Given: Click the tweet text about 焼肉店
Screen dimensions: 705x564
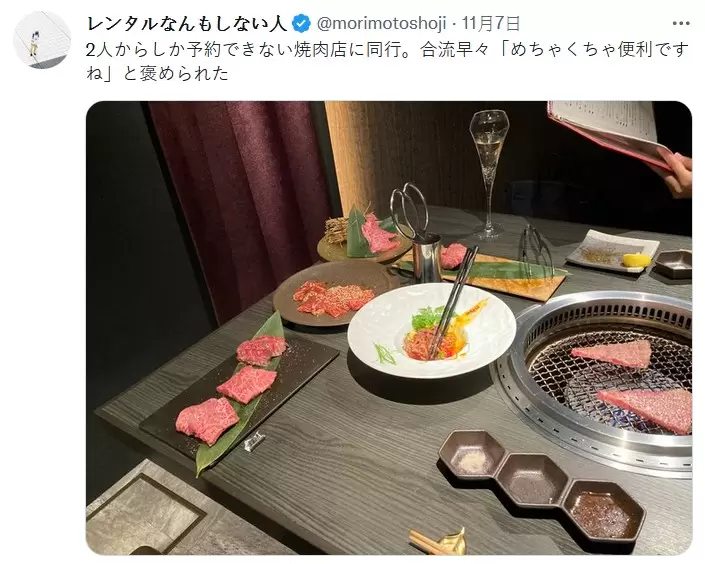Looking at the screenshot, I should [387, 62].
